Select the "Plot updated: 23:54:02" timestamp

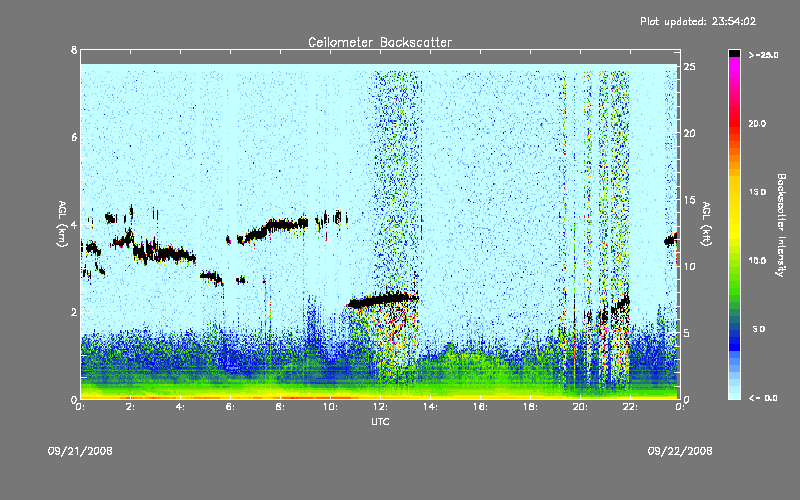coord(698,21)
